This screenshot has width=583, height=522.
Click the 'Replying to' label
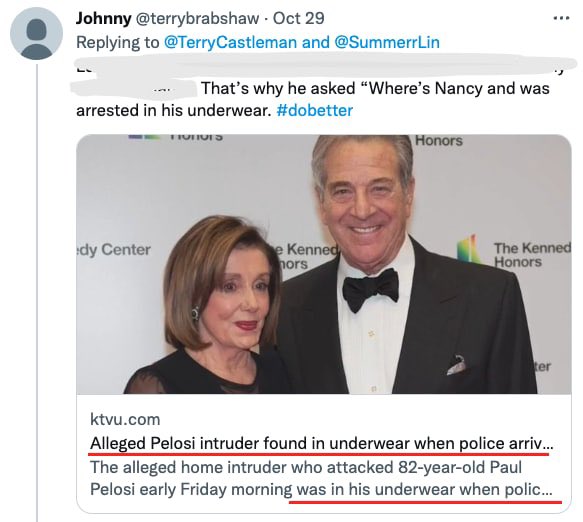[117, 42]
